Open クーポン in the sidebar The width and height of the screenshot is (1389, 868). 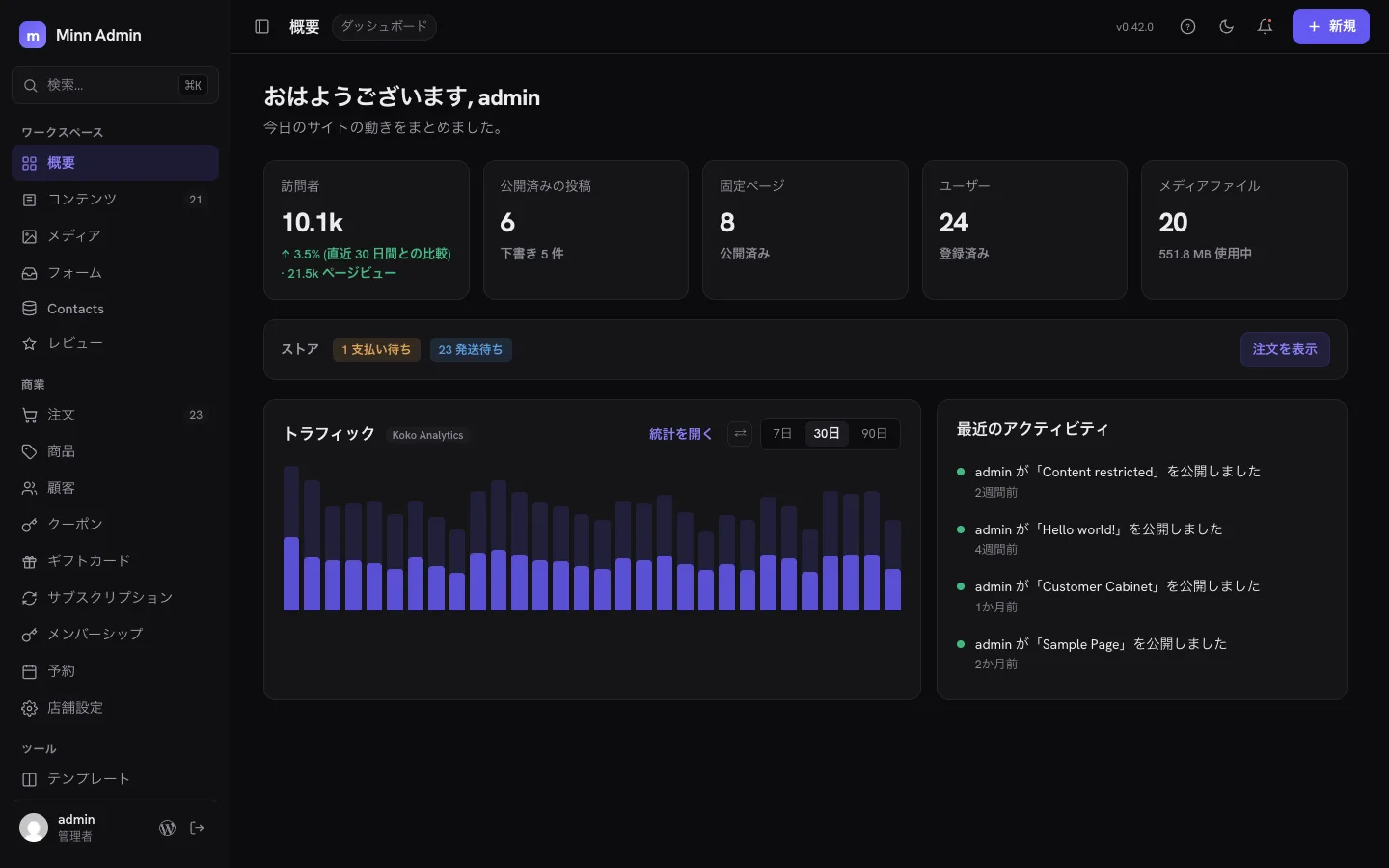click(115, 525)
